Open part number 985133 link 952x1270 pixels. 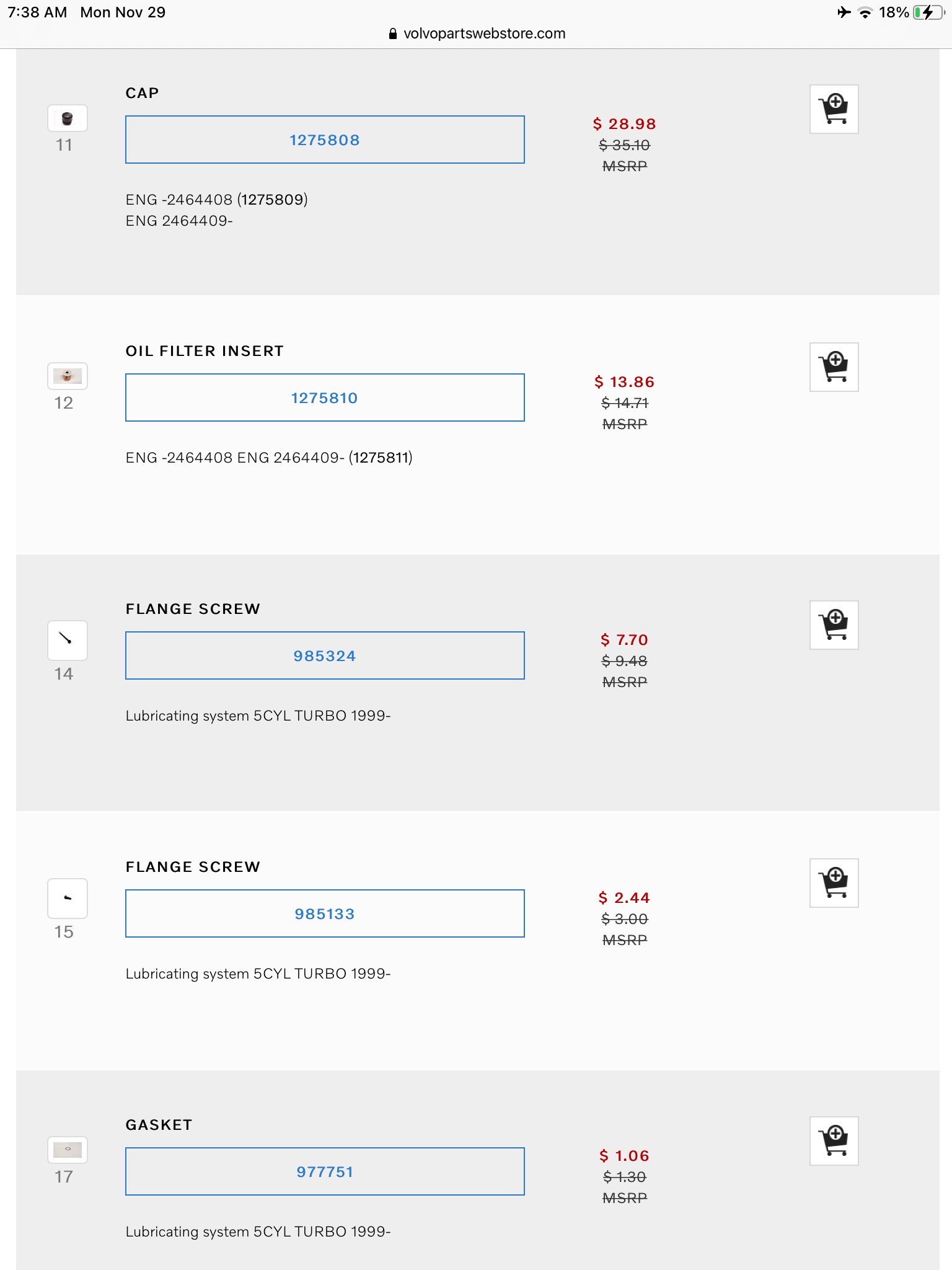[325, 914]
